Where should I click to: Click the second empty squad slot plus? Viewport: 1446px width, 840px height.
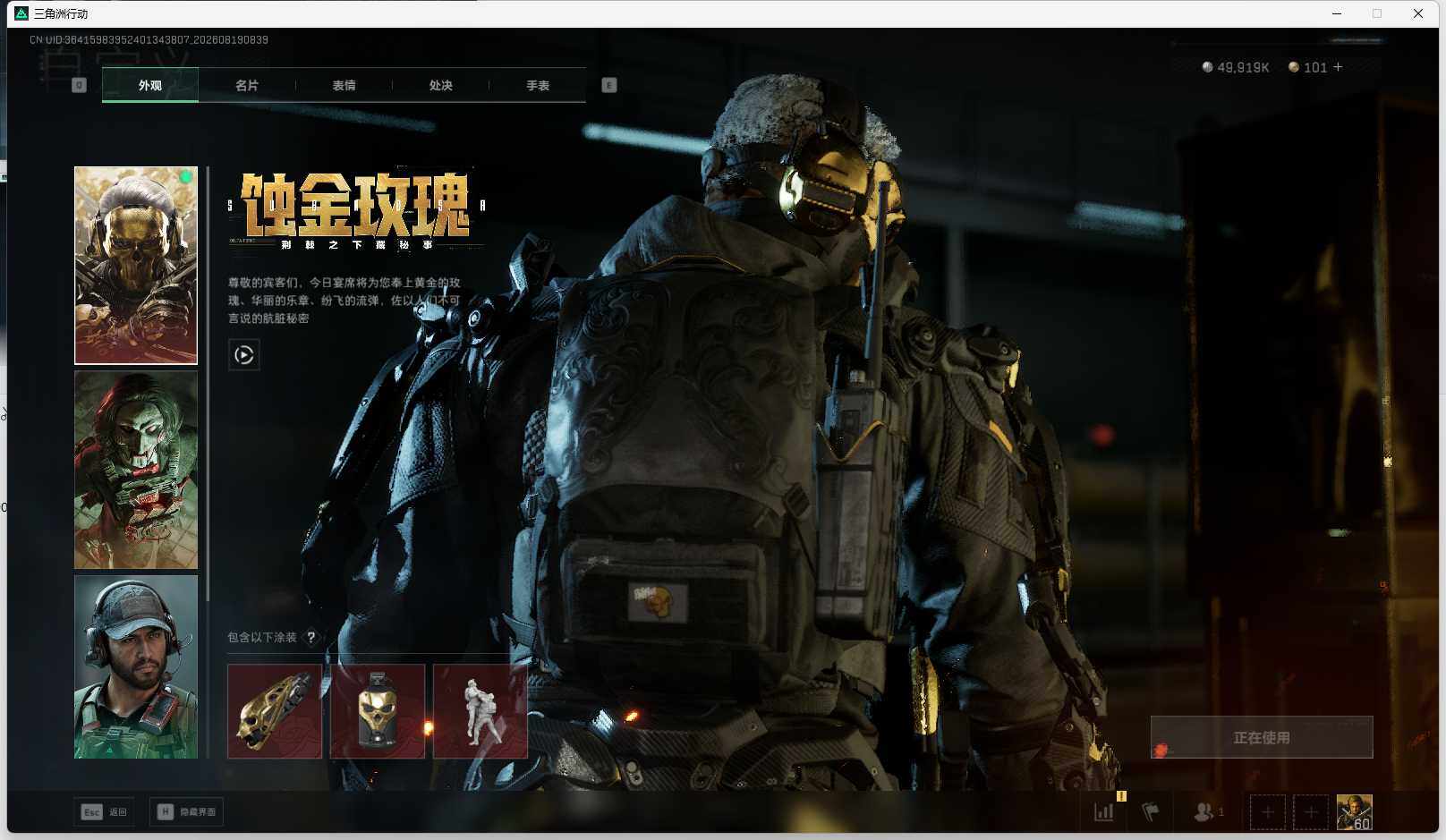1311,811
